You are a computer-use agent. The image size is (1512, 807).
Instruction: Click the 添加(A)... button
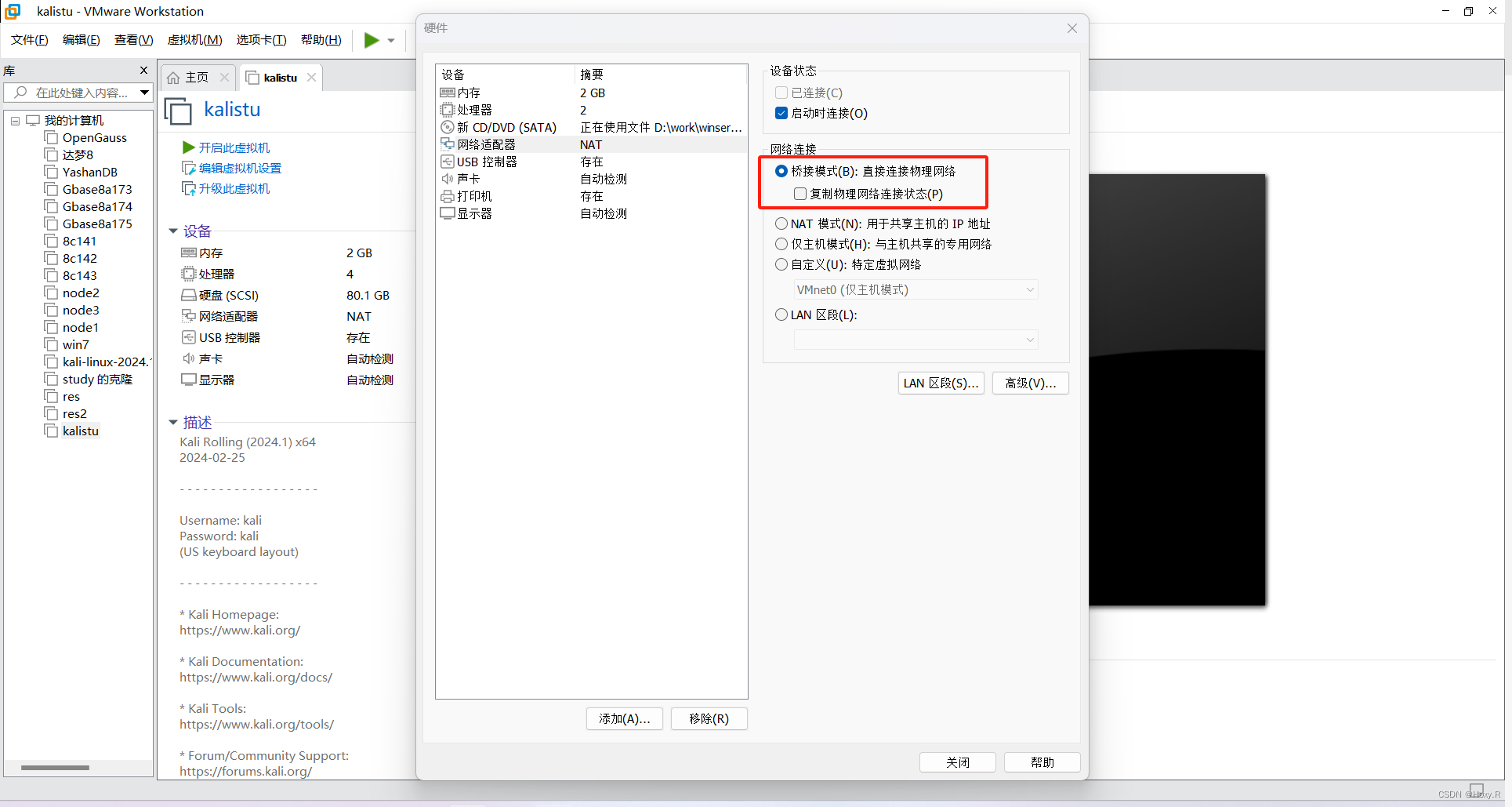pyautogui.click(x=625, y=719)
